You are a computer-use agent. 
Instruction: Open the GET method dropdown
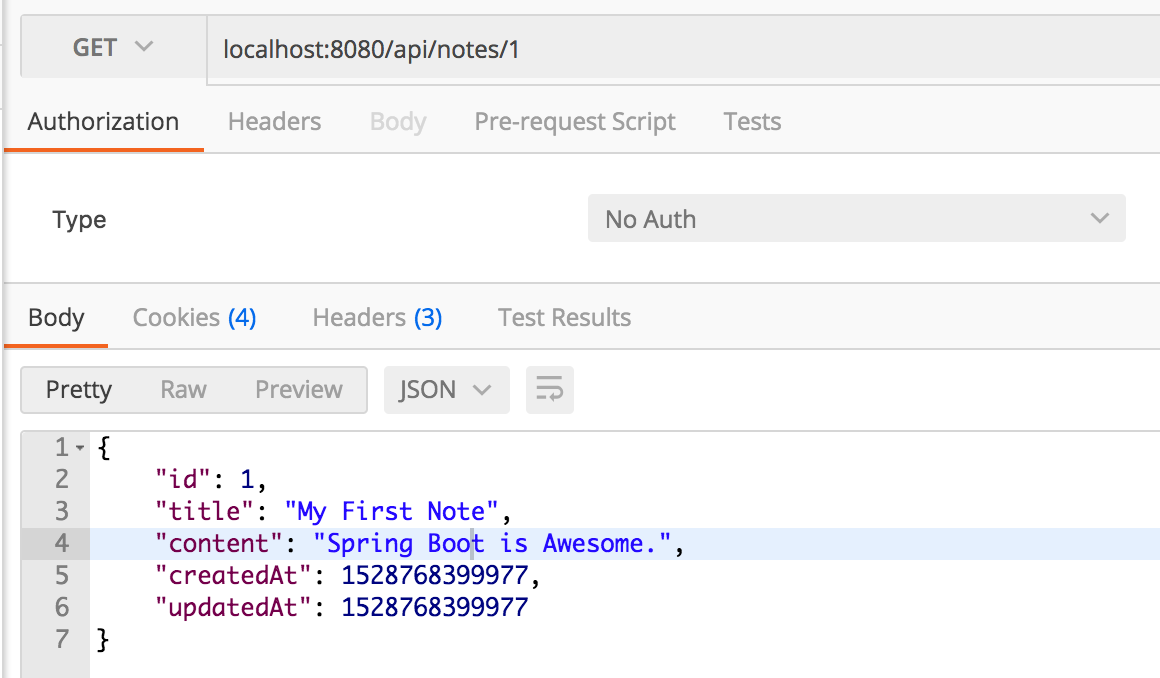(113, 48)
